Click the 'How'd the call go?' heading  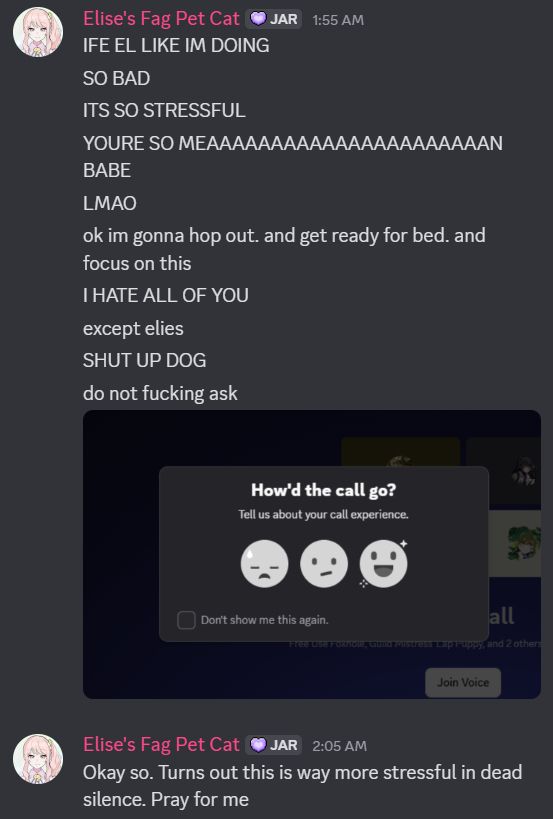[x=324, y=490]
